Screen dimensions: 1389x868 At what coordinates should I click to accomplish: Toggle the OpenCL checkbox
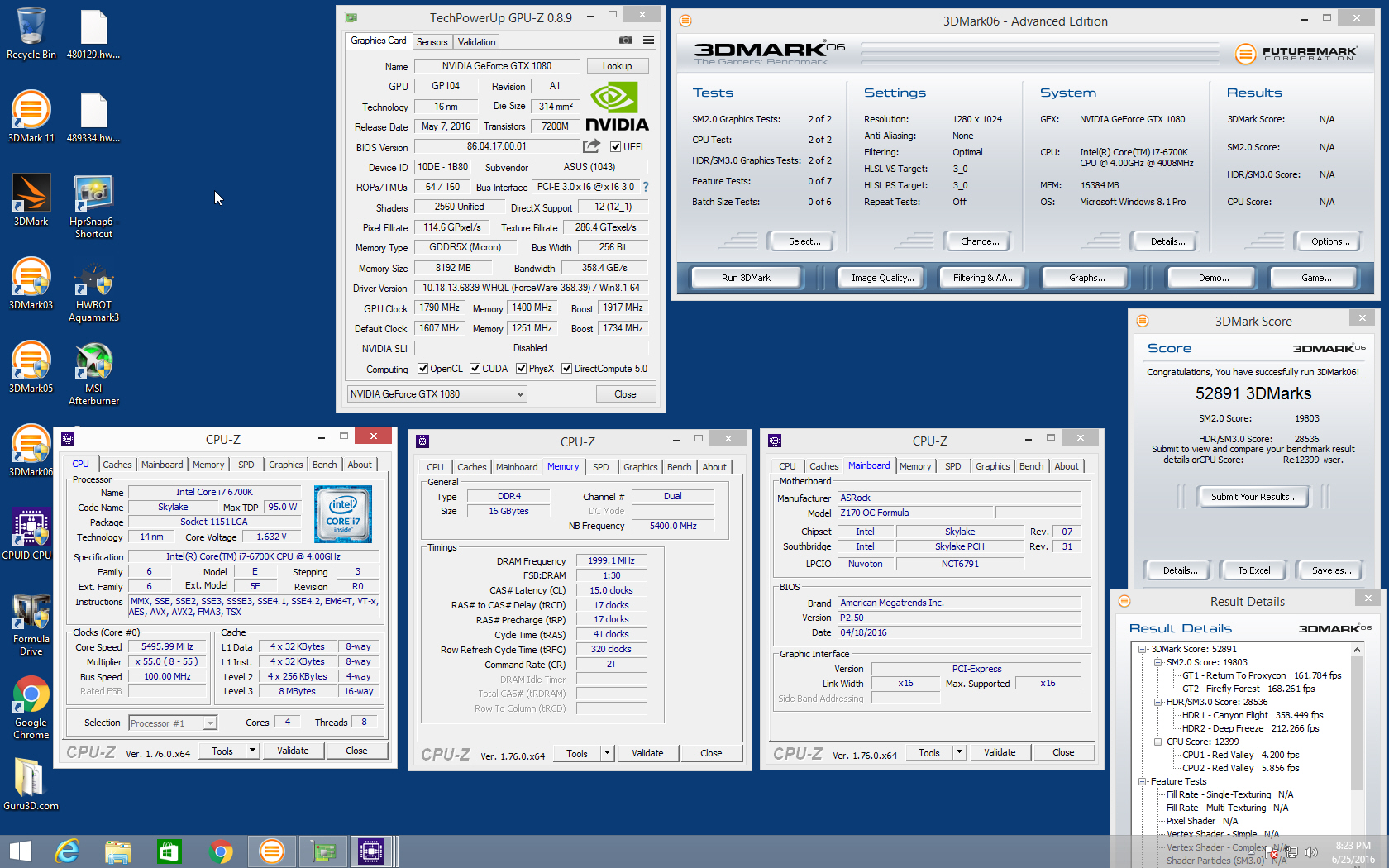pos(422,369)
